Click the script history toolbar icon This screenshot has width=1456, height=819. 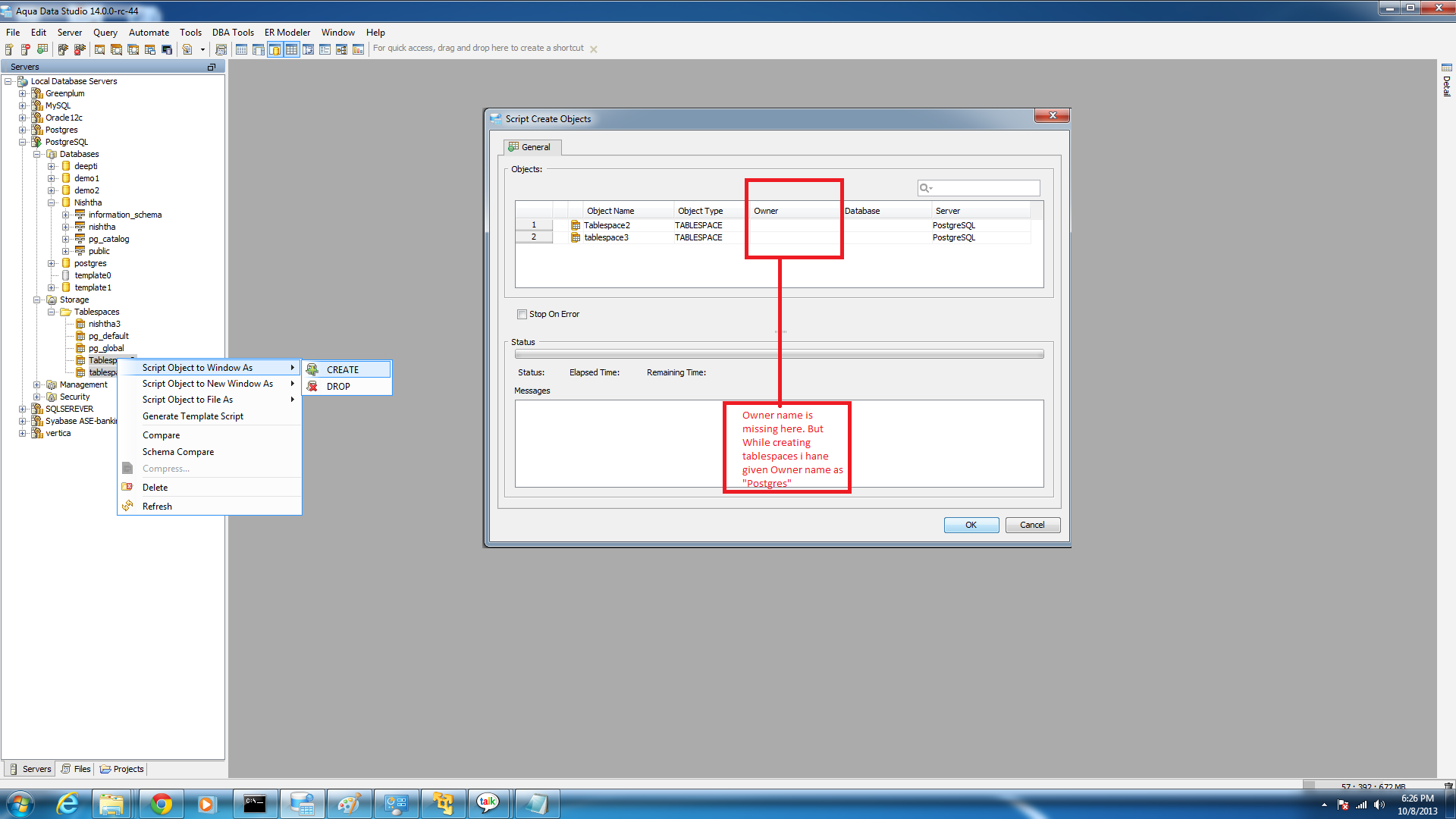click(221, 49)
